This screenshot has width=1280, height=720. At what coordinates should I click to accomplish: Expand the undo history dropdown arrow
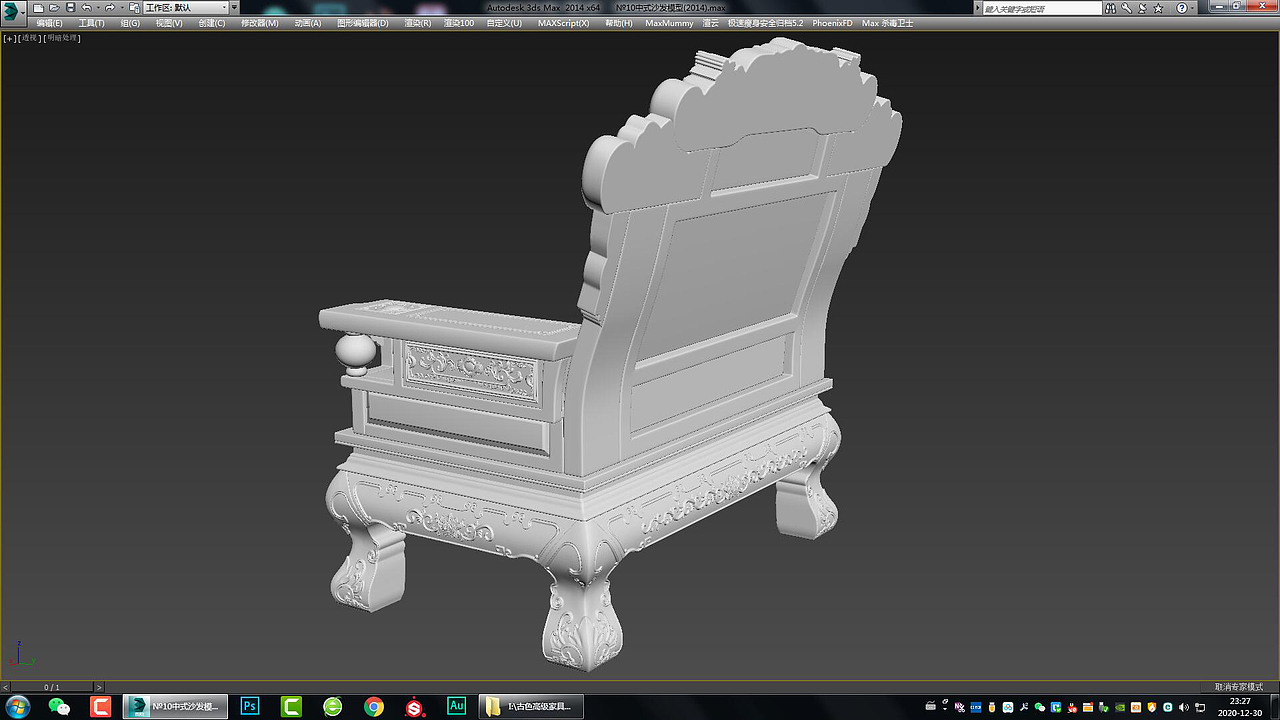coord(98,8)
